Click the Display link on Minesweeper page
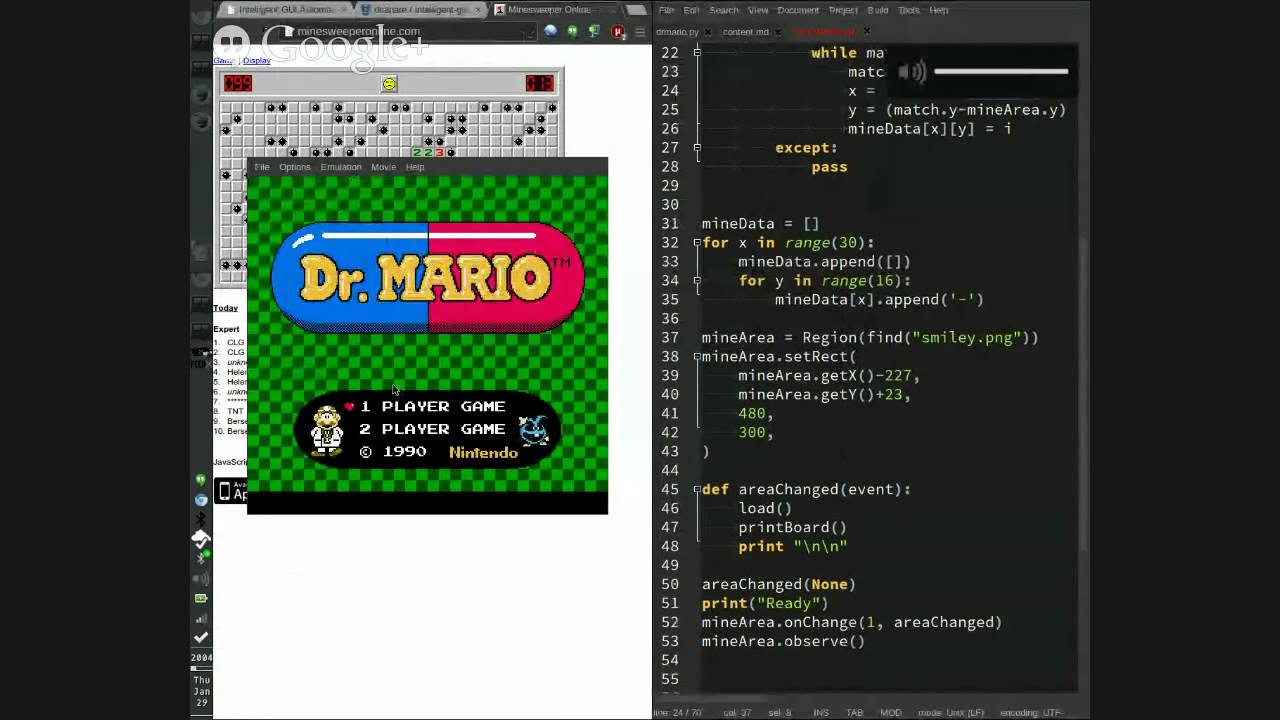This screenshot has height=720, width=1280. [x=257, y=61]
